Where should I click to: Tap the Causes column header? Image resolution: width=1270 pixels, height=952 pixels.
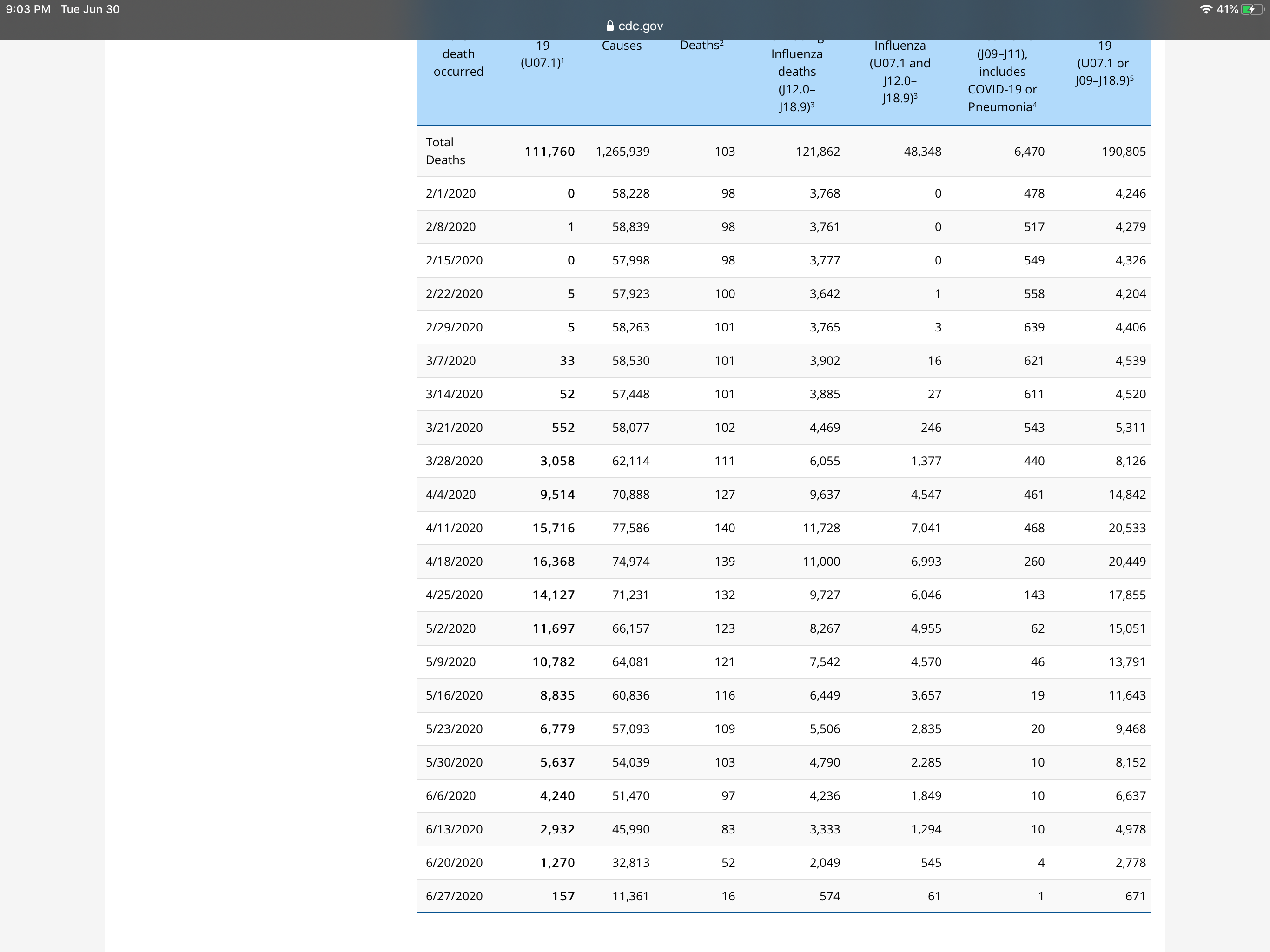[x=621, y=46]
